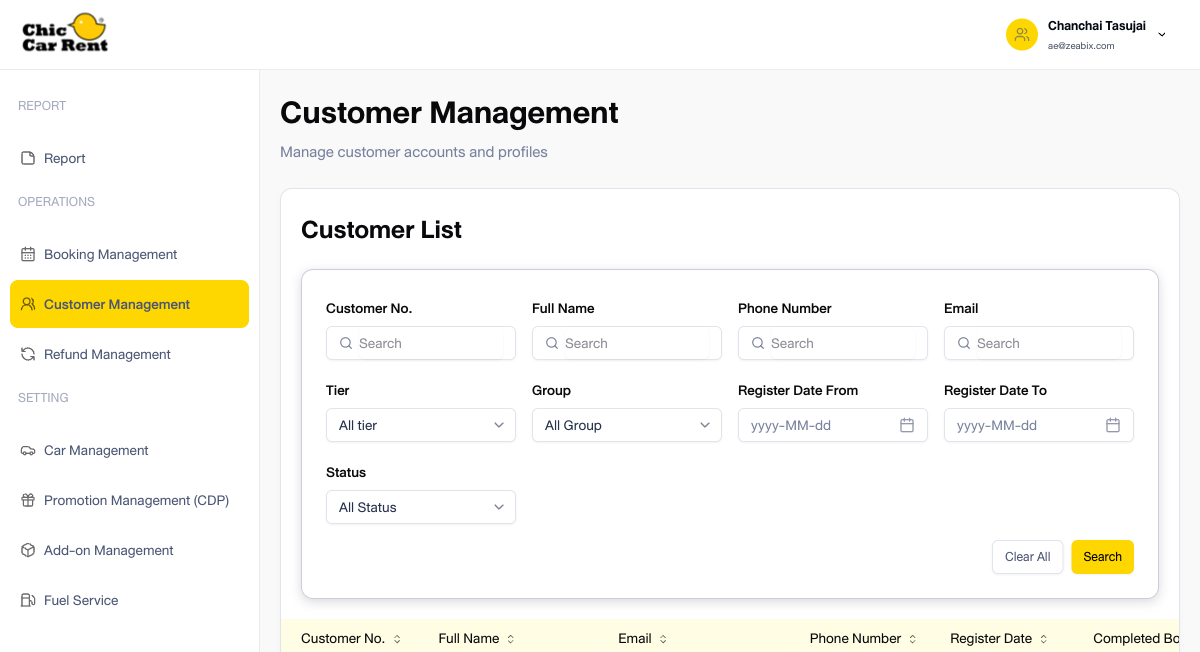Open Refund Management page

tap(129, 354)
